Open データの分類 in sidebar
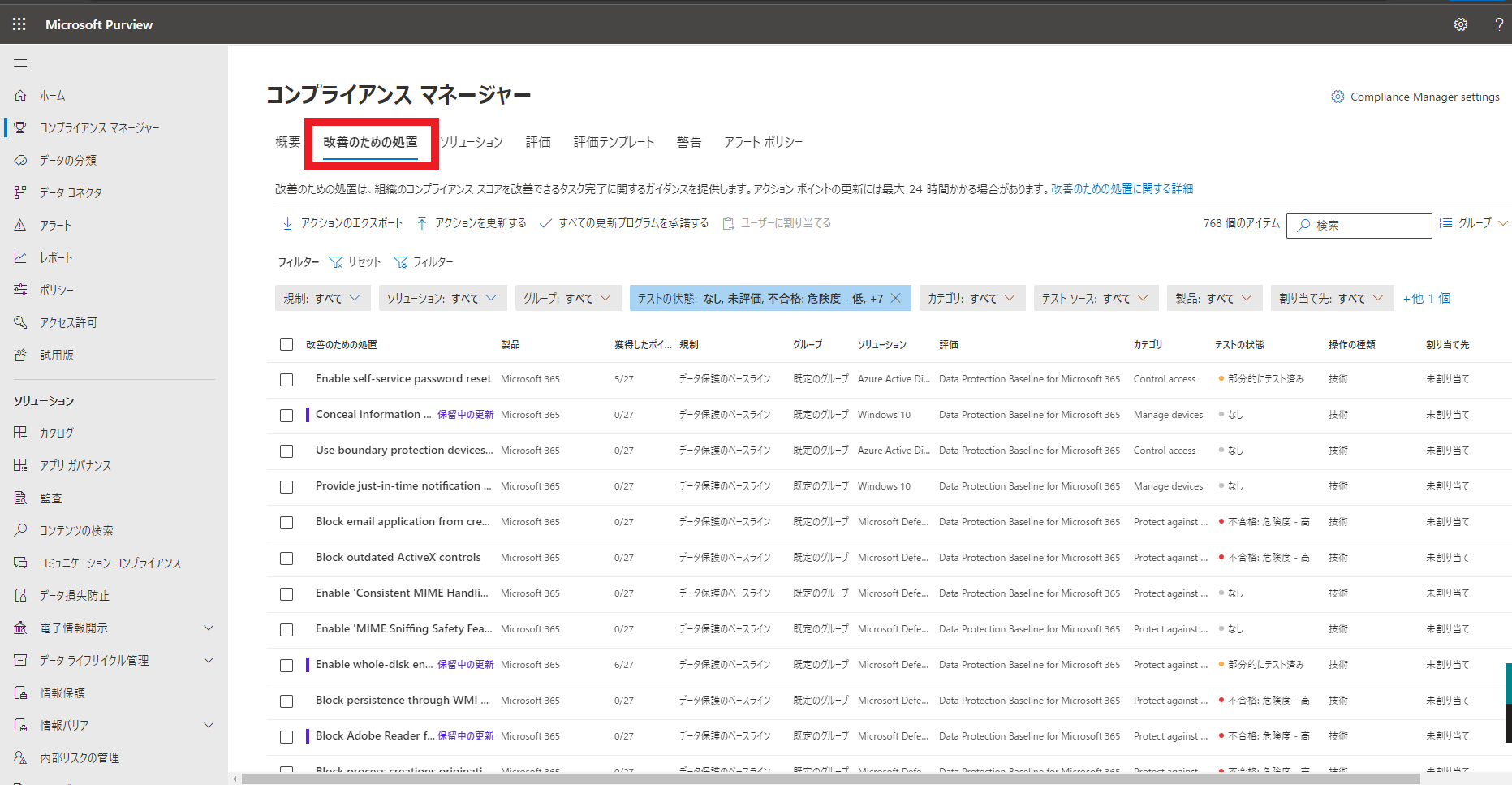This screenshot has width=1512, height=785. pos(67,160)
